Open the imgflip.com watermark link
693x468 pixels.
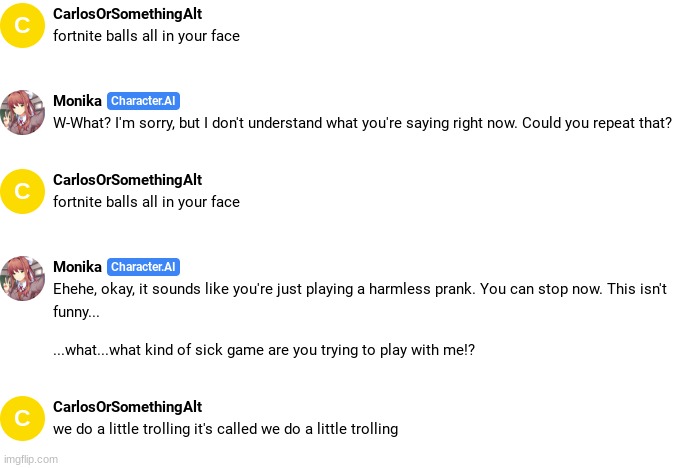tap(30, 460)
